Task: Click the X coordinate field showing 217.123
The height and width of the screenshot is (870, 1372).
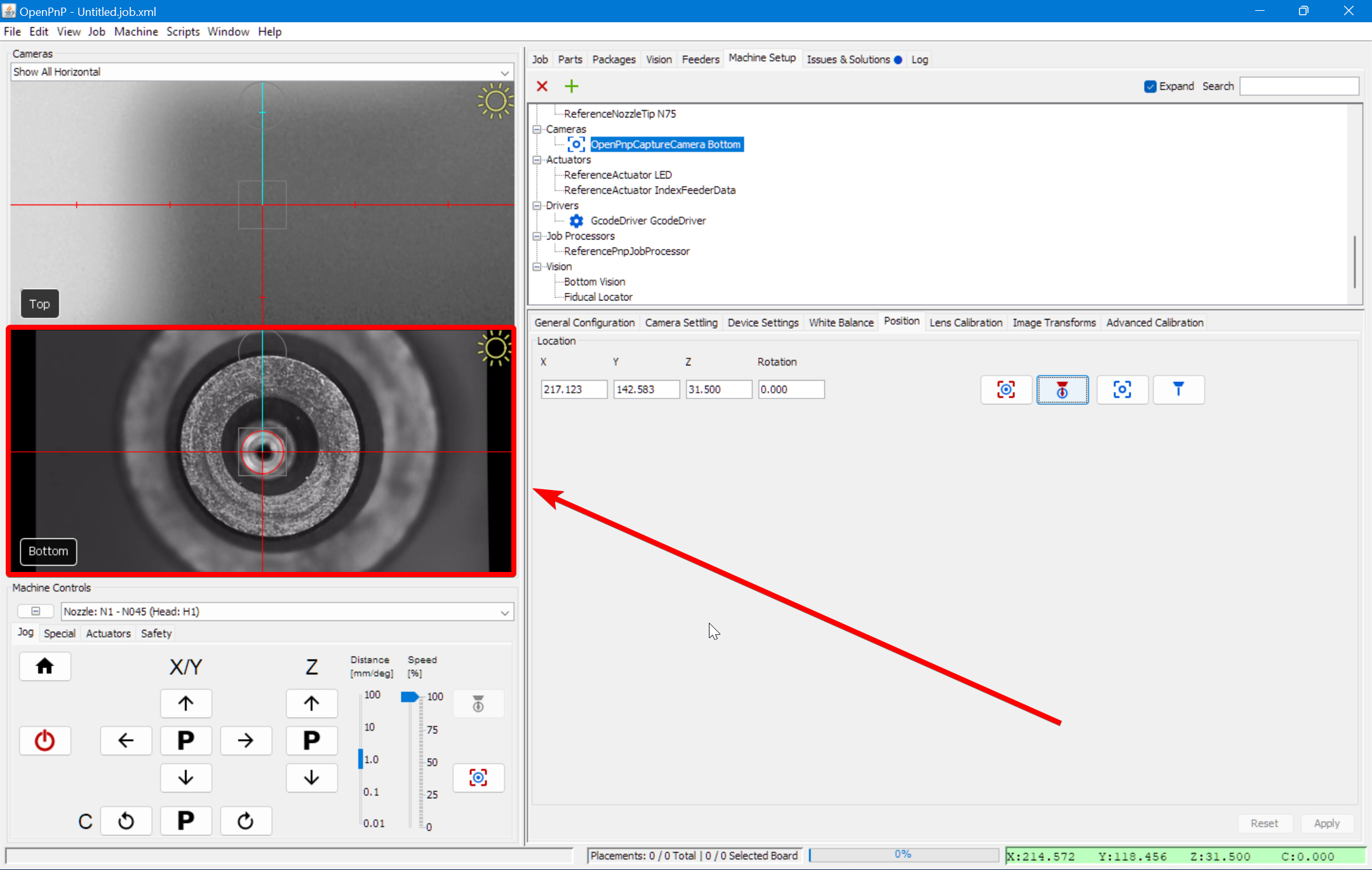Action: pos(572,389)
